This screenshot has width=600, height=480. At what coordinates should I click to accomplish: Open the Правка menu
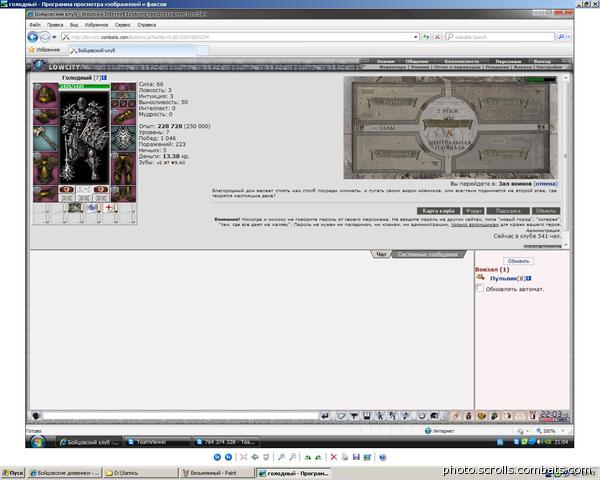tap(55, 25)
